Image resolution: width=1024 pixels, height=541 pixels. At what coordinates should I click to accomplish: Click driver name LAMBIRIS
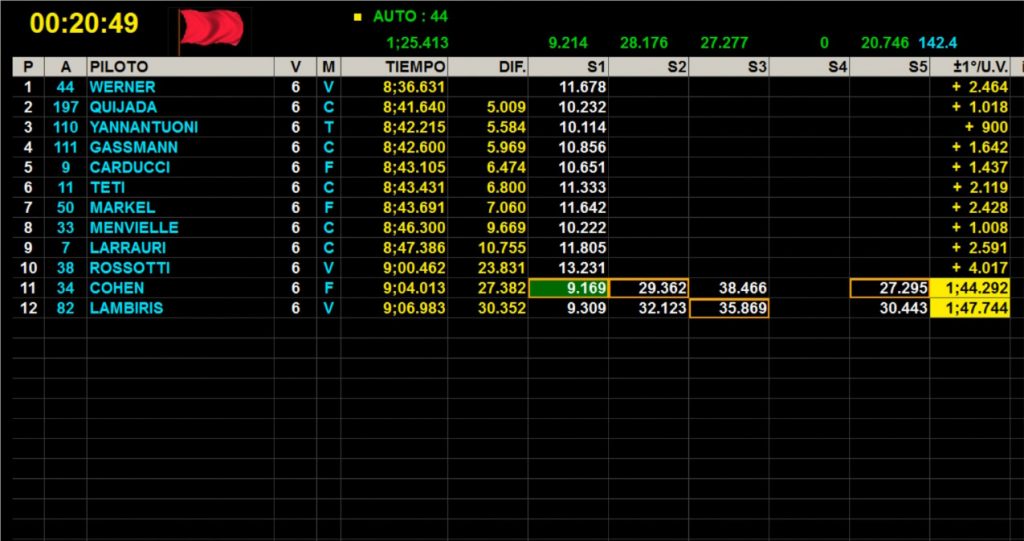tap(126, 308)
